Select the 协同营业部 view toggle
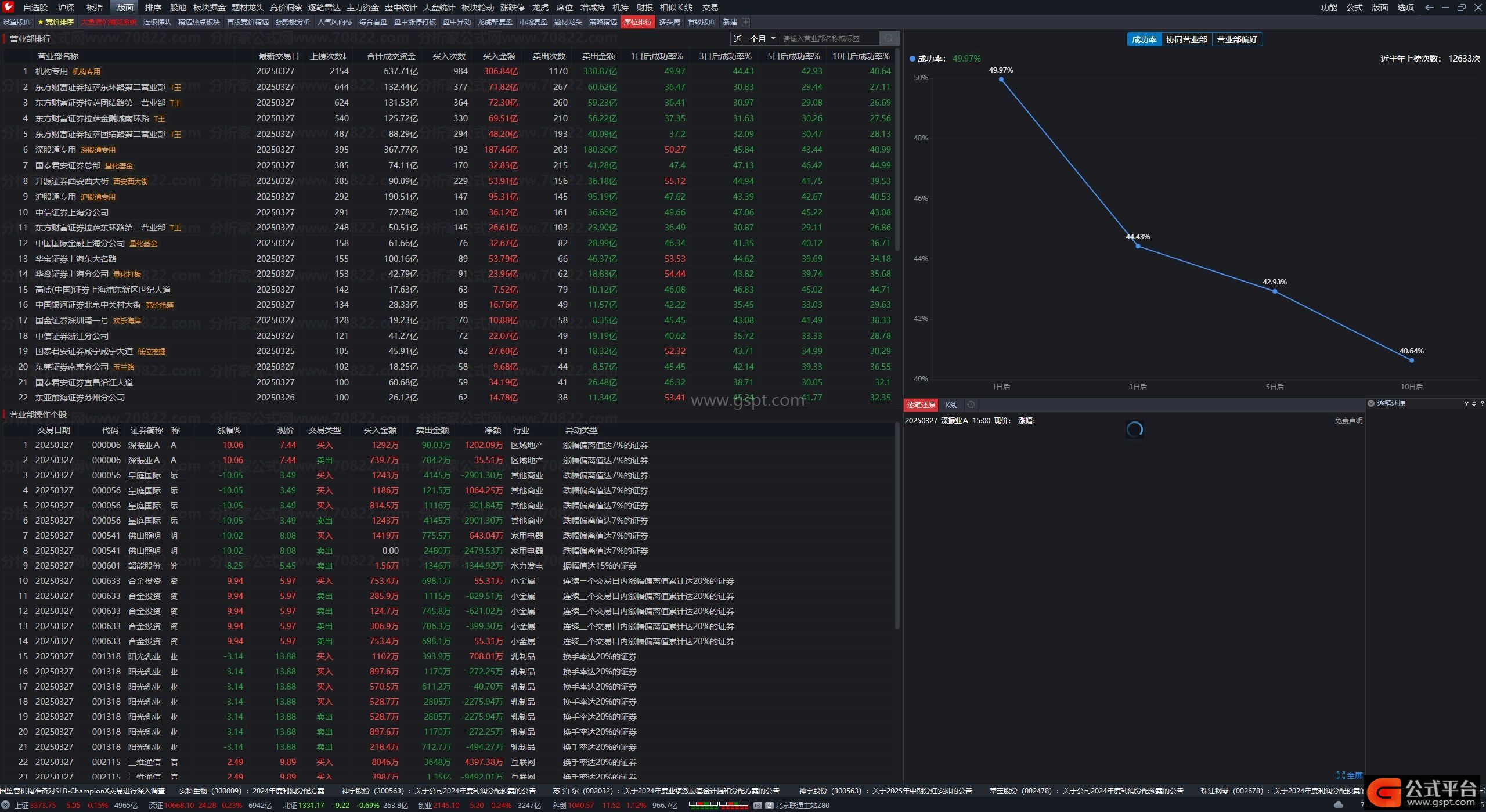The image size is (1486, 812). (x=1186, y=39)
